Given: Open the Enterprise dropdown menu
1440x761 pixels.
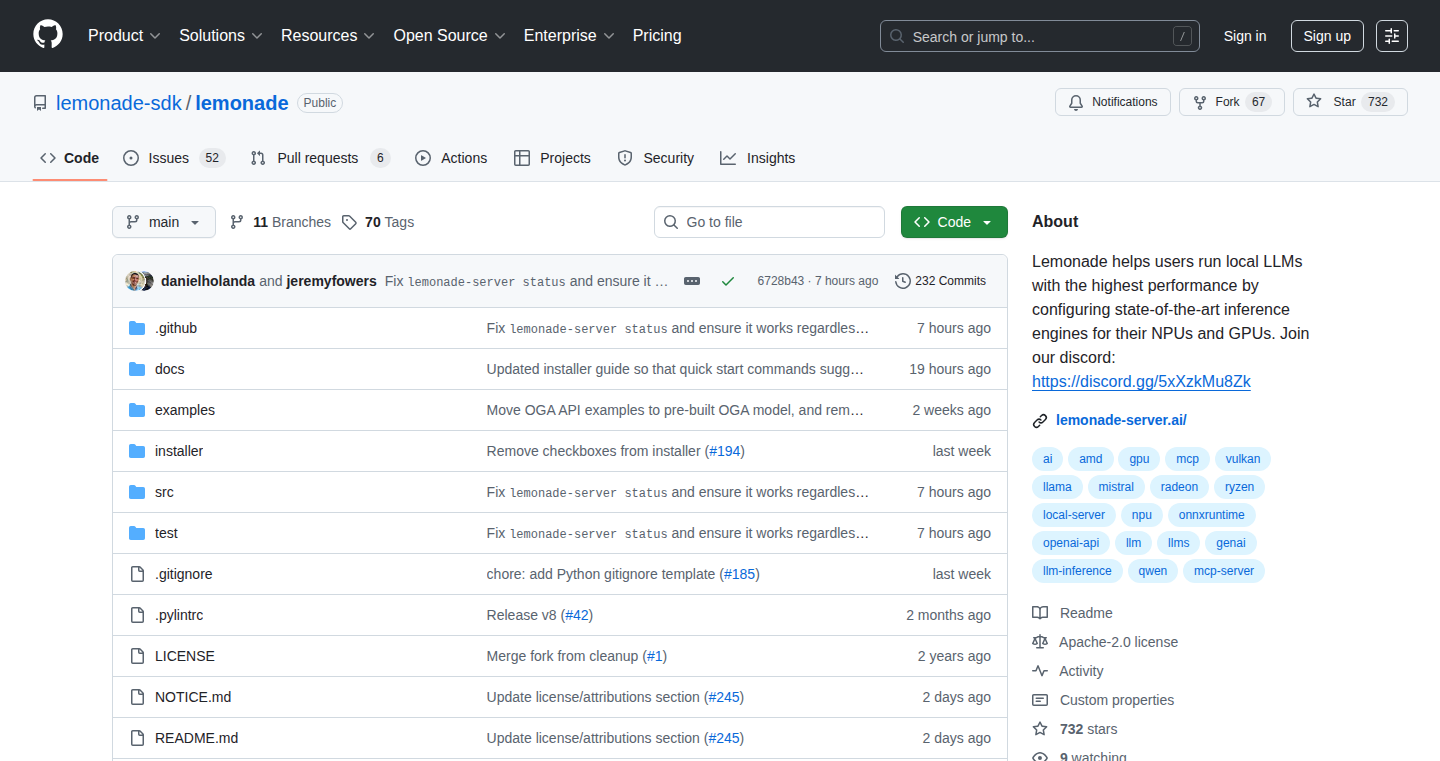Looking at the screenshot, I should point(570,35).
